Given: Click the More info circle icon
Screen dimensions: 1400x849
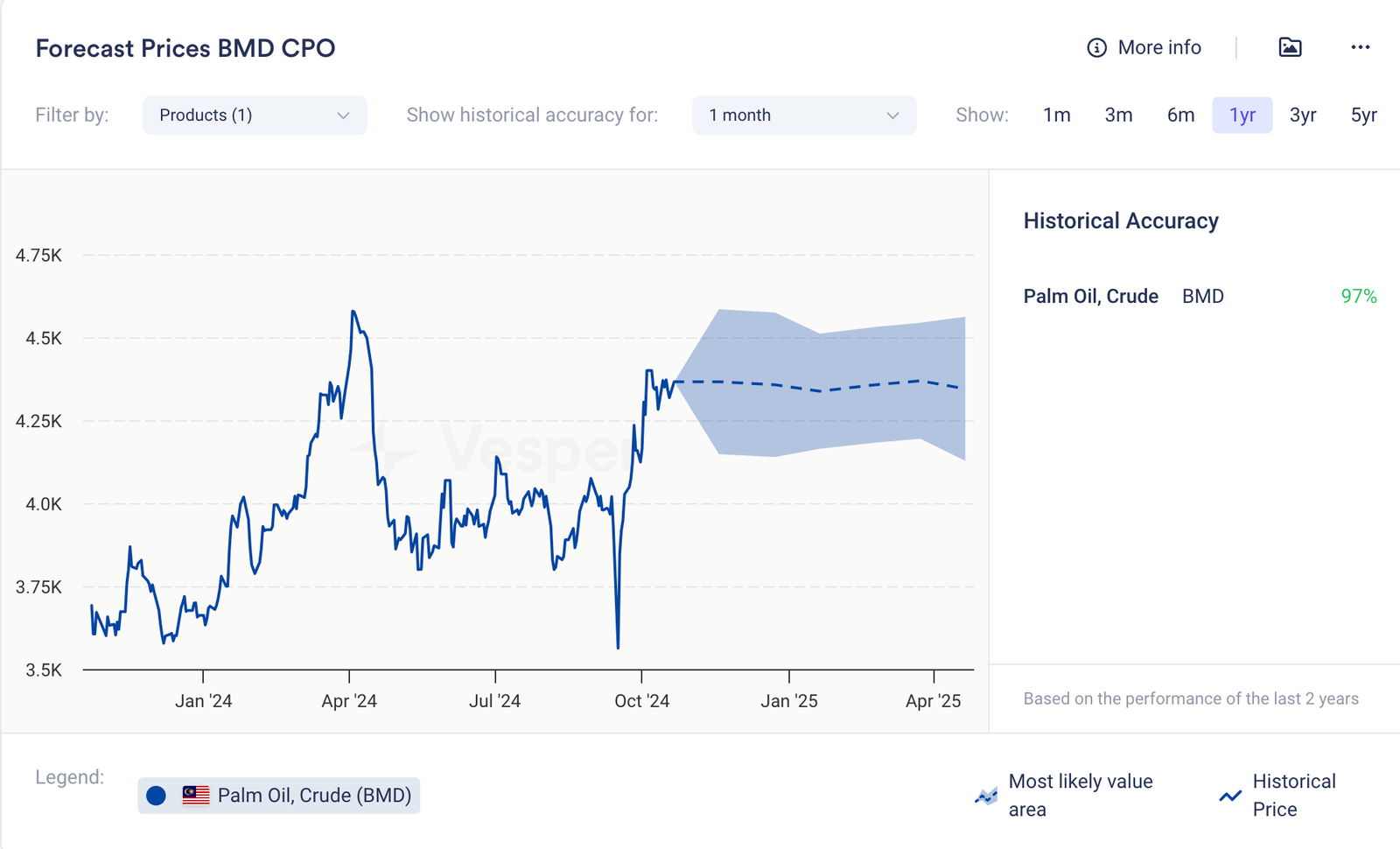Looking at the screenshot, I should [x=1096, y=48].
